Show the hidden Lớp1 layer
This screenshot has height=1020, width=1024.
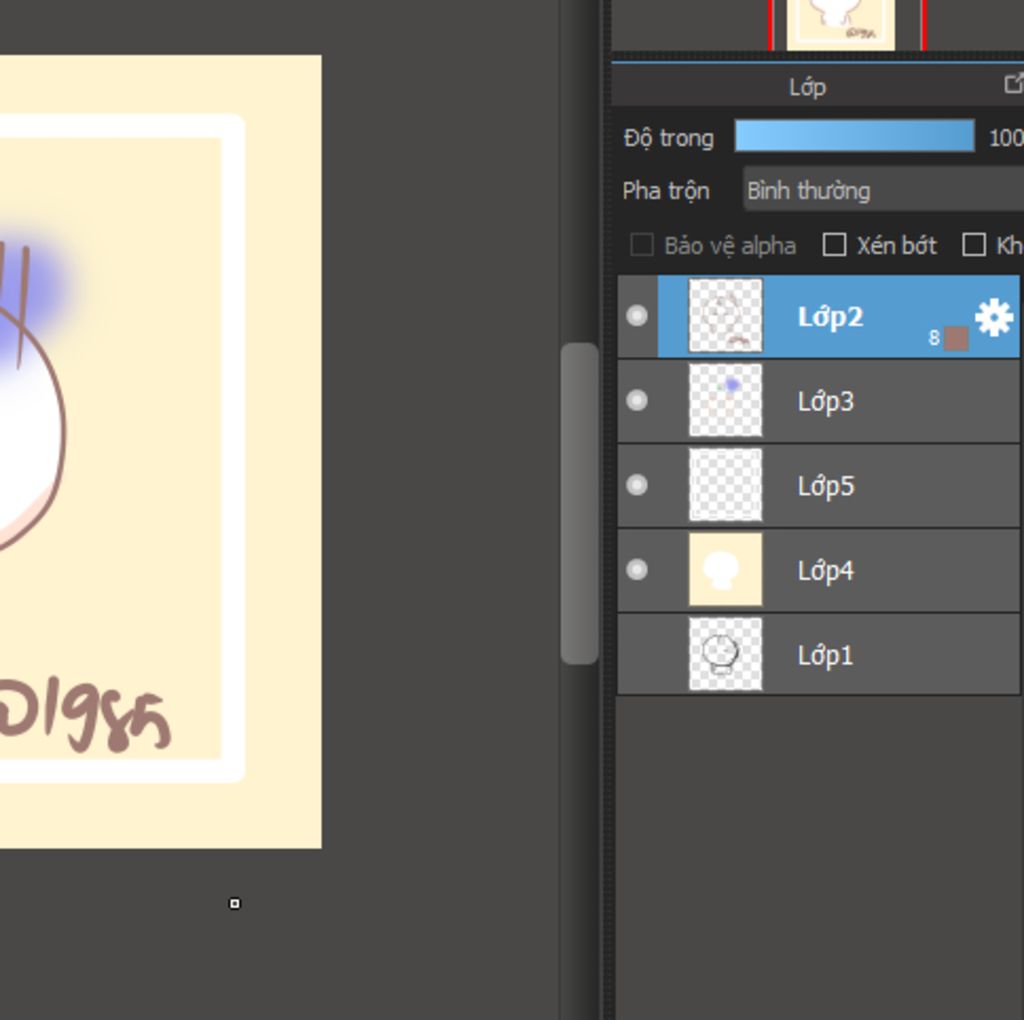(x=637, y=654)
